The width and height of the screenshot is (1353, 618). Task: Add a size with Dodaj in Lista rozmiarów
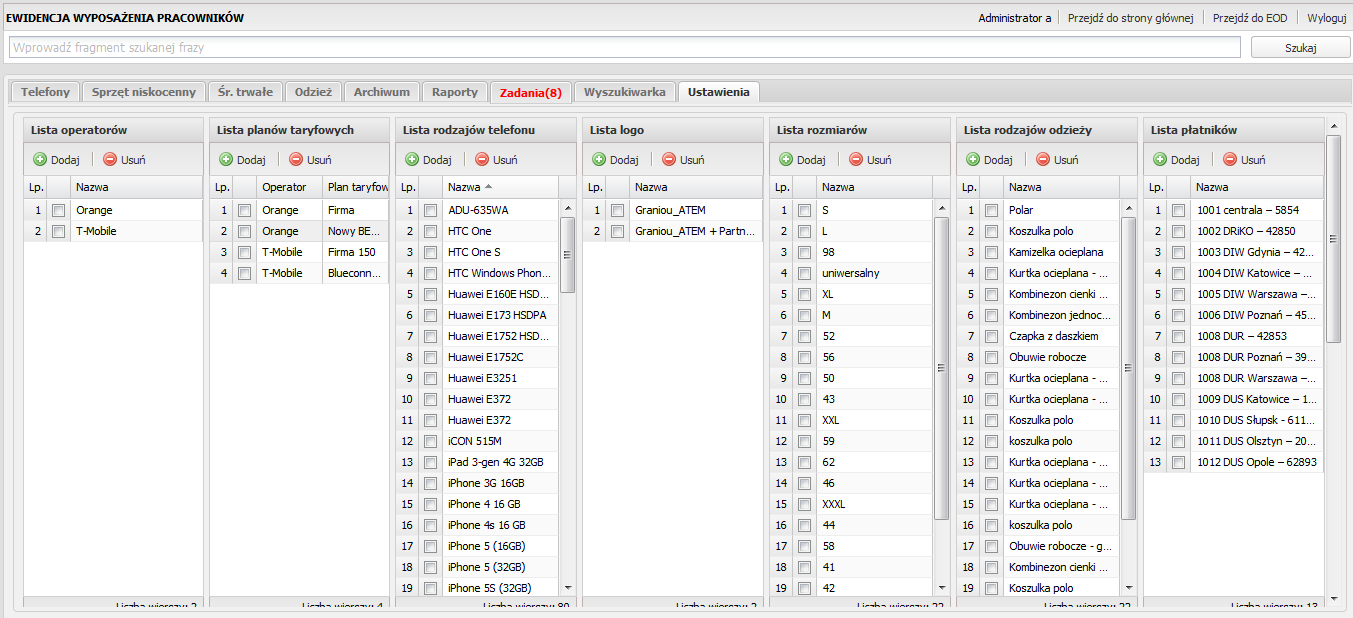pos(802,159)
